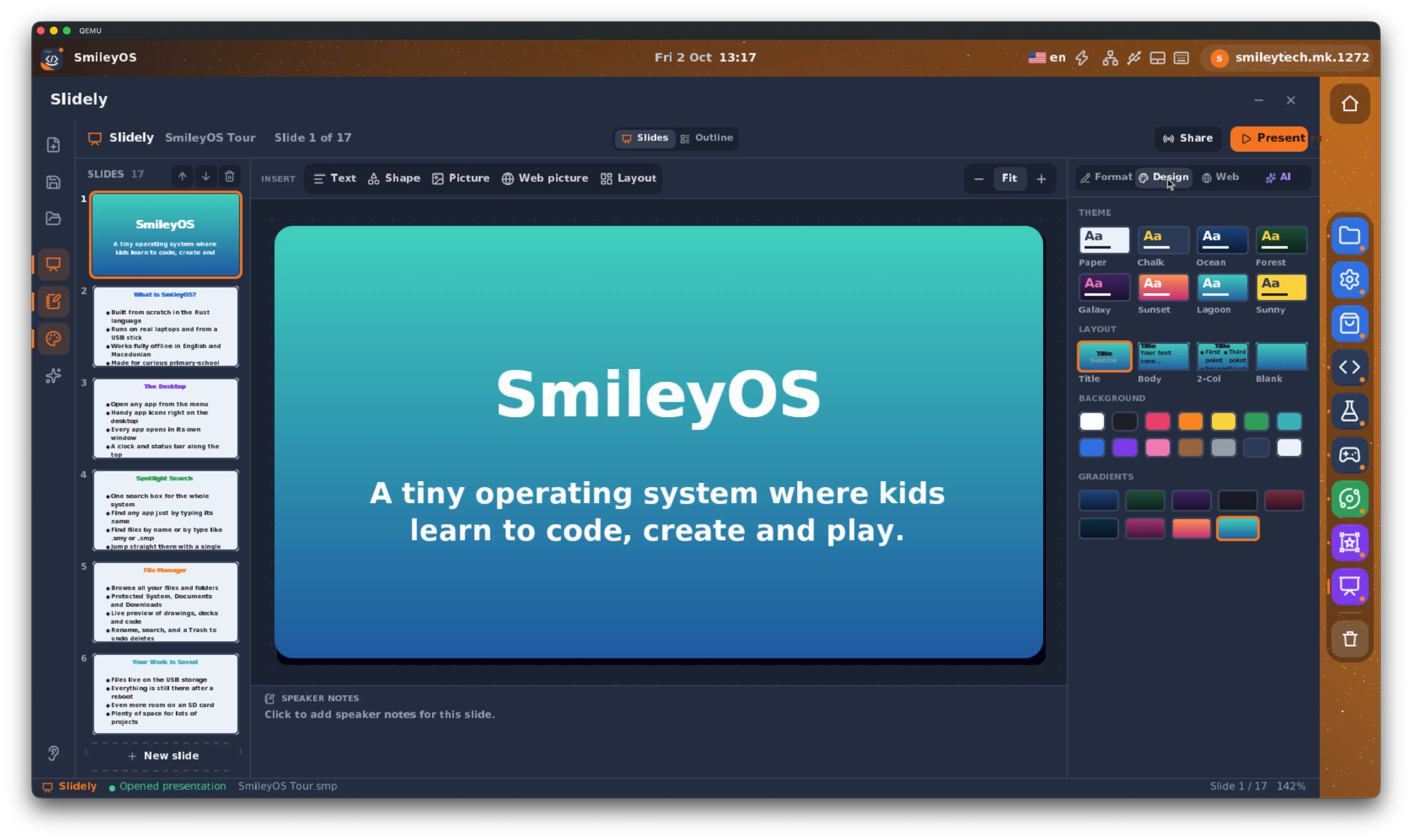The image size is (1412, 840).
Task: Open the AI tab
Action: click(x=1278, y=177)
